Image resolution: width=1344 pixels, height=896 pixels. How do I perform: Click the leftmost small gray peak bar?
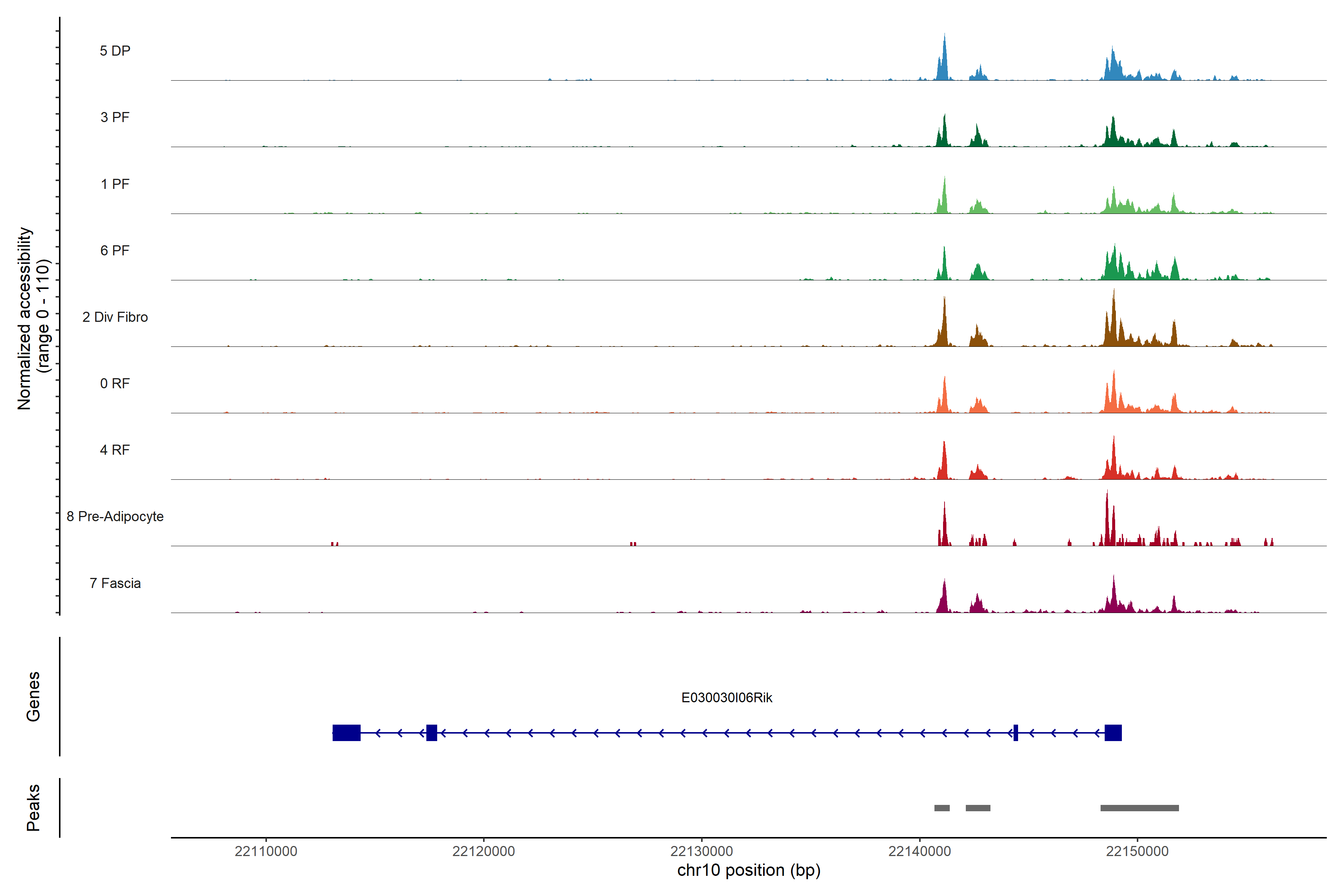[942, 808]
